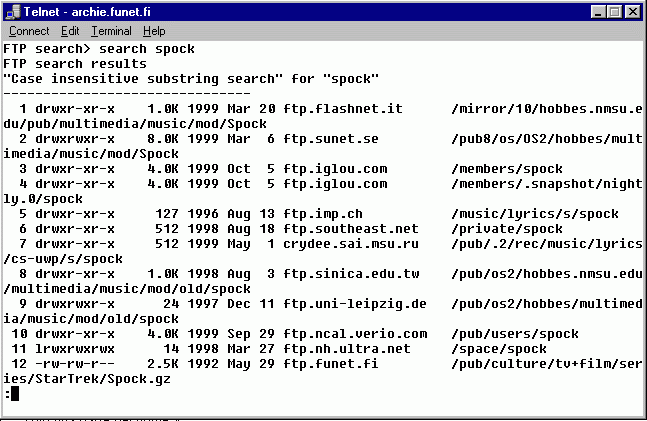Minimize the Telnet window
Viewport: 647px width, 421px height.
598,12
